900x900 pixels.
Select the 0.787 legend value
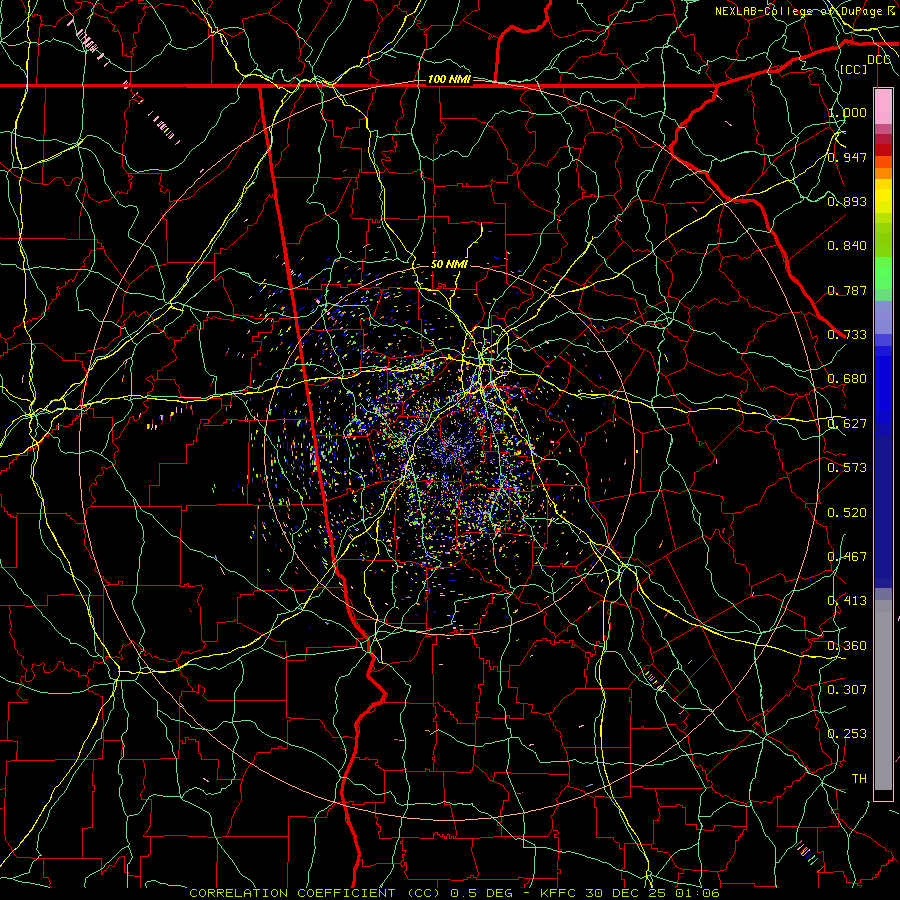click(847, 290)
